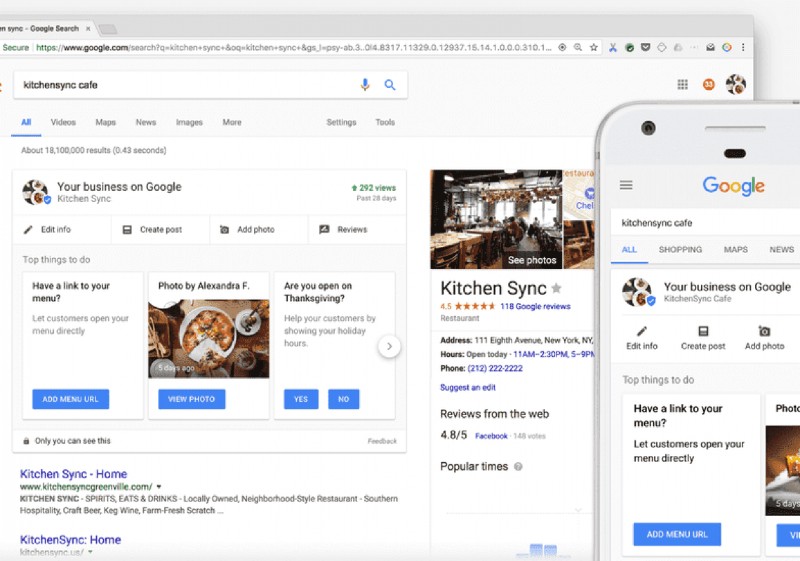Click the desktop ADD MENU URL button
Screen dimensions: 800x561
point(71,399)
